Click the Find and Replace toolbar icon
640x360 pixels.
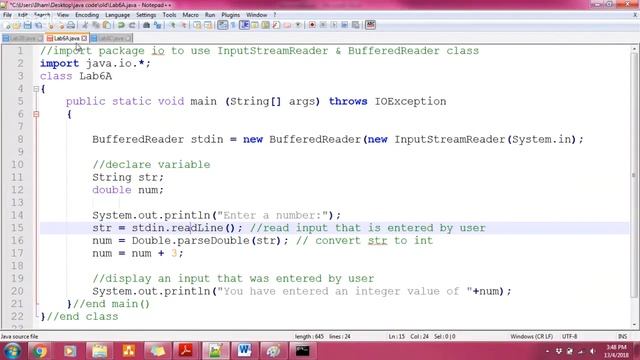click(x=157, y=25)
